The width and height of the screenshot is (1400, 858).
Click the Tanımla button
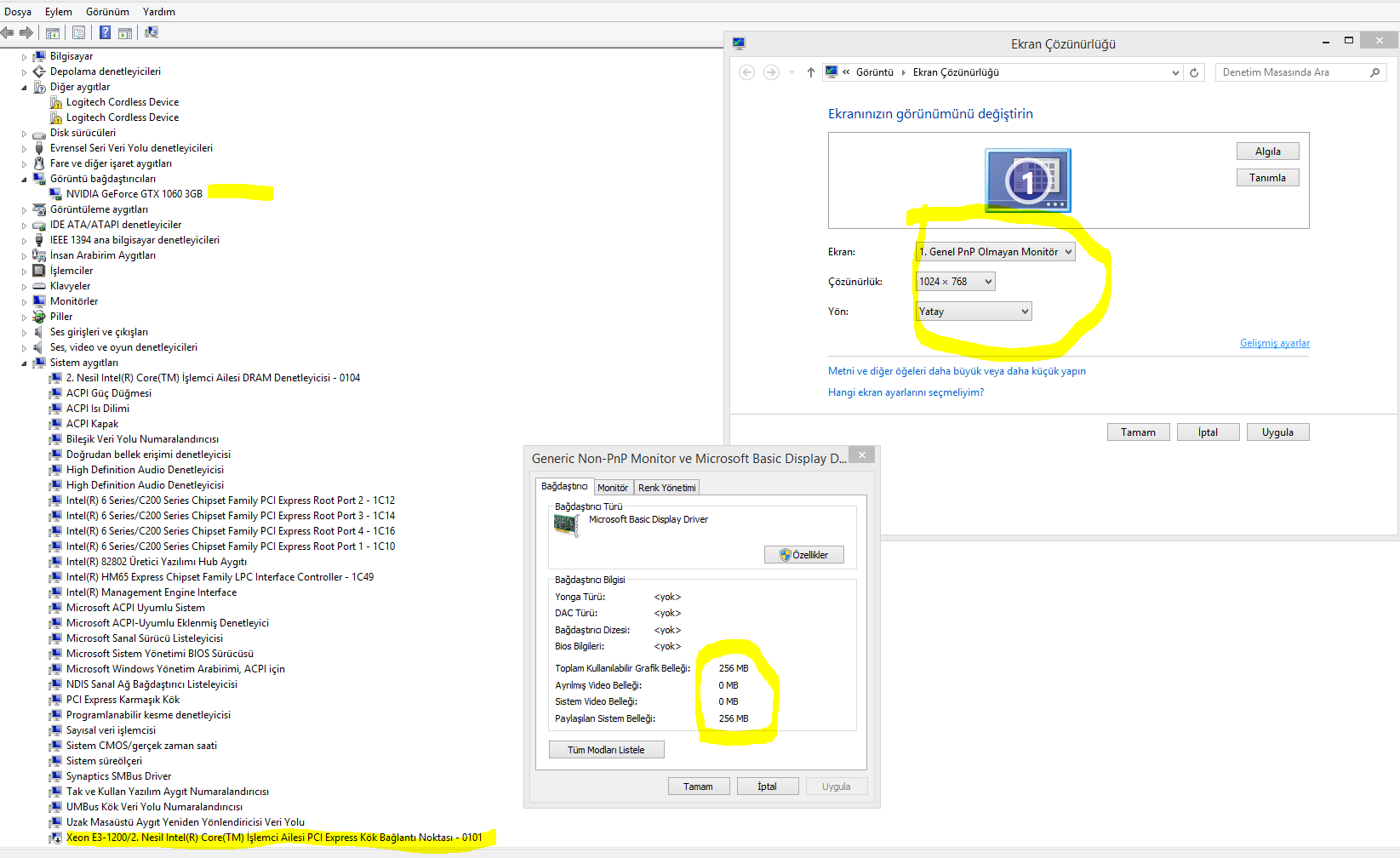1267,178
